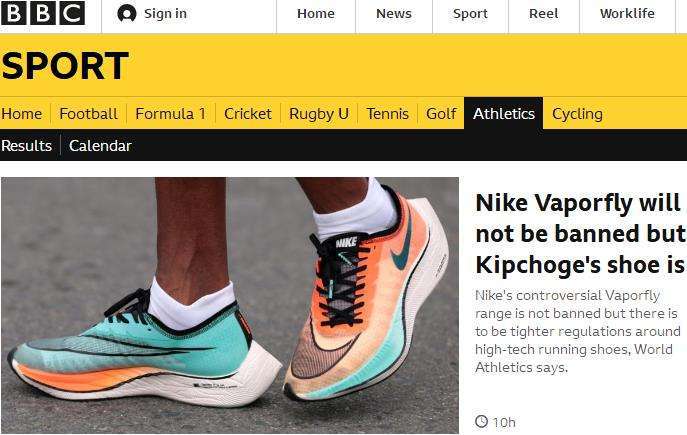
Task: Click the clock icon beside 10h
Action: (x=481, y=422)
